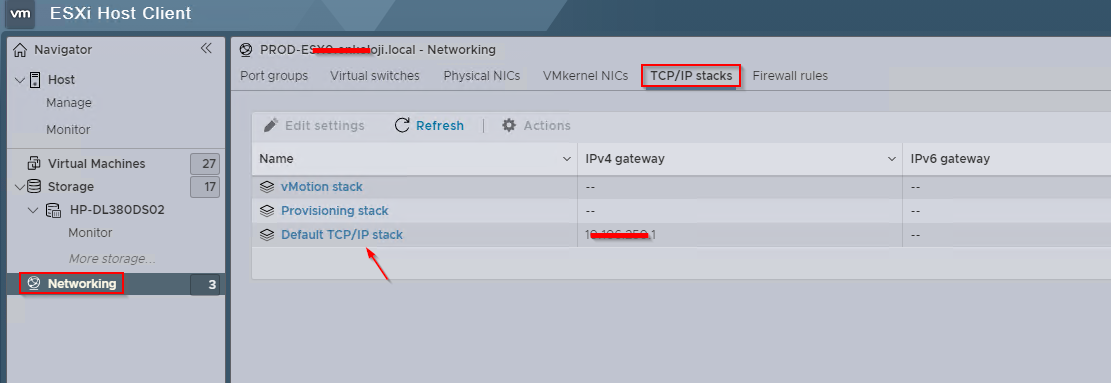Viewport: 1111px width, 383px height.
Task: Open the Name column dropdown arrow
Action: coord(566,159)
